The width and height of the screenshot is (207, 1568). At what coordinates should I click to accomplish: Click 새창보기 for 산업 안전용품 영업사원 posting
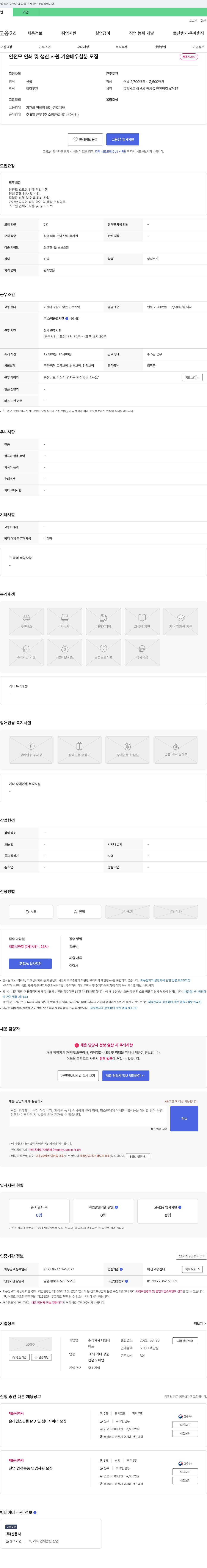point(185,1480)
